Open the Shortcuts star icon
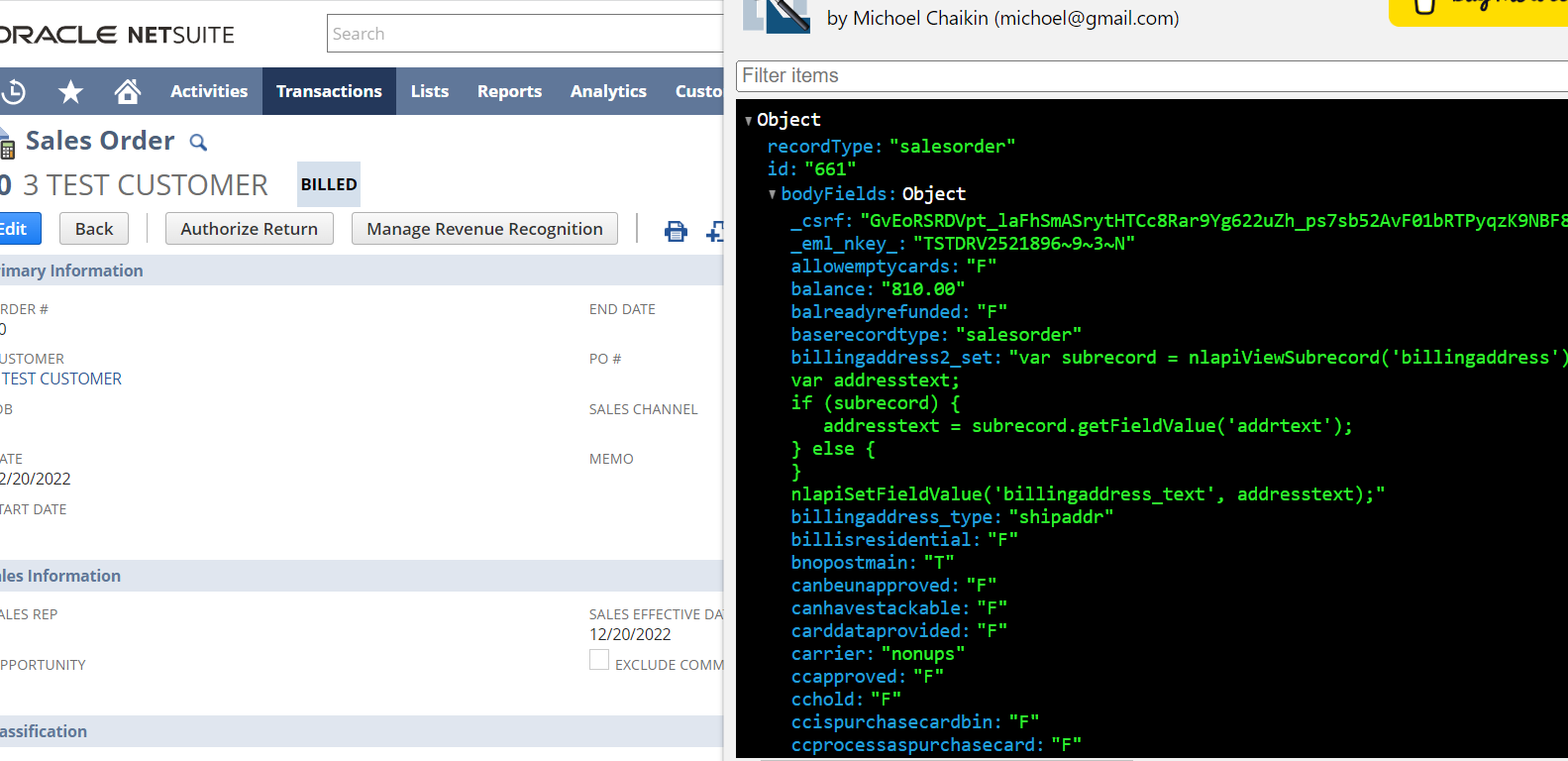 [70, 92]
